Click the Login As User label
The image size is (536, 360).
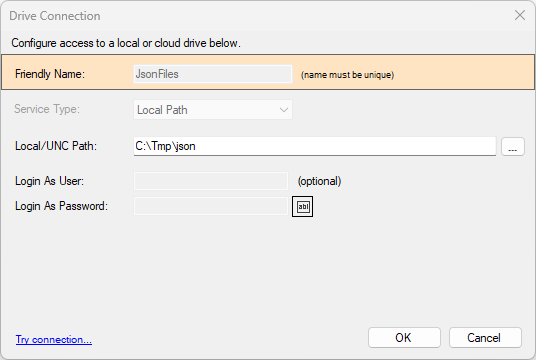pos(50,181)
